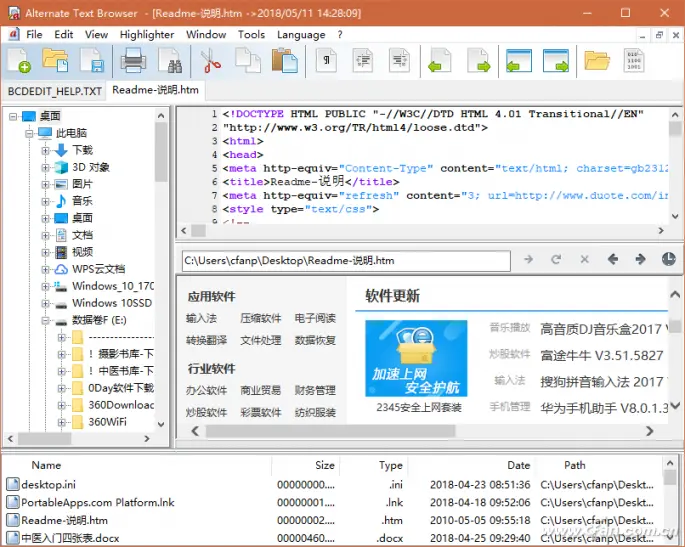
Task: Go to next document with green right arrow
Action: [479, 61]
